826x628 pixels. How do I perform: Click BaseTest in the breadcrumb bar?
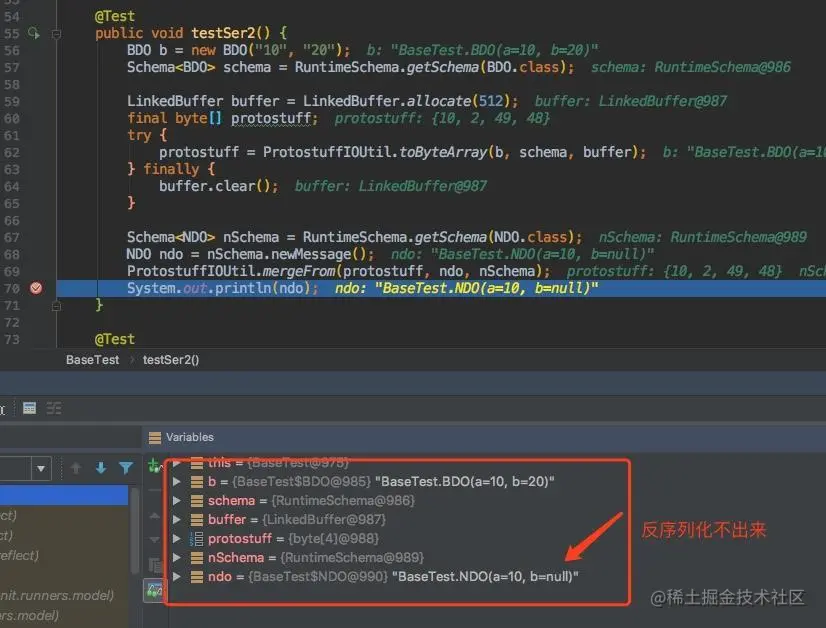[x=93, y=360]
